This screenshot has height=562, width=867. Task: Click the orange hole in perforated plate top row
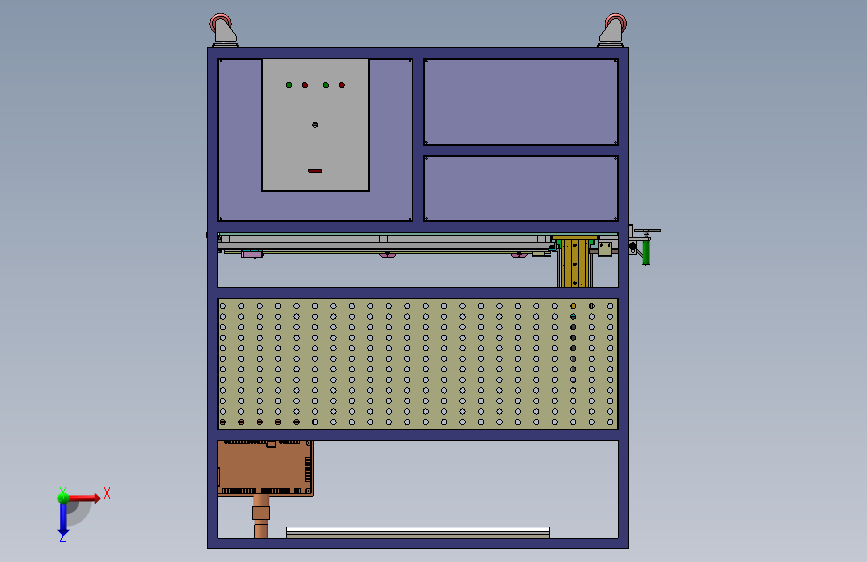click(573, 306)
